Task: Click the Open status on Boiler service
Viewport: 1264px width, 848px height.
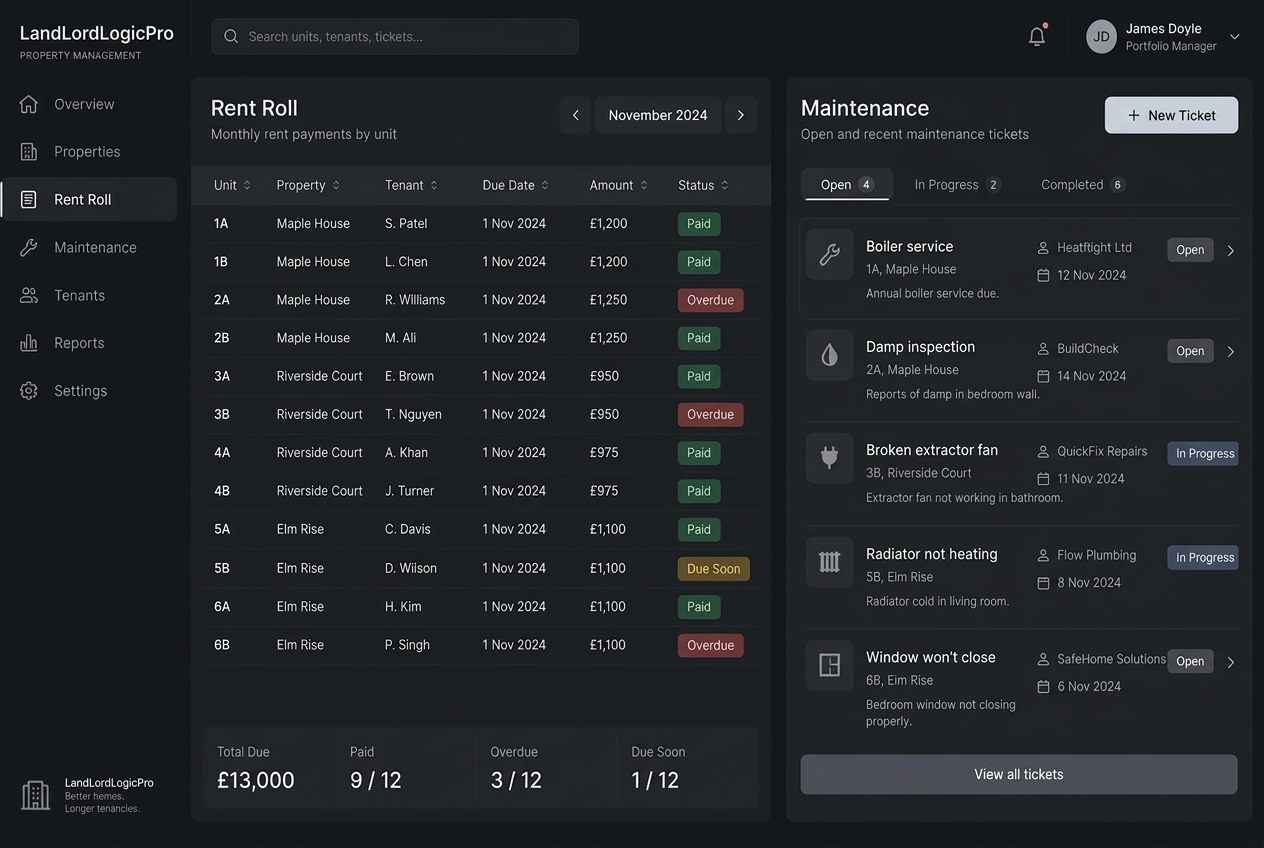Action: coord(1190,250)
